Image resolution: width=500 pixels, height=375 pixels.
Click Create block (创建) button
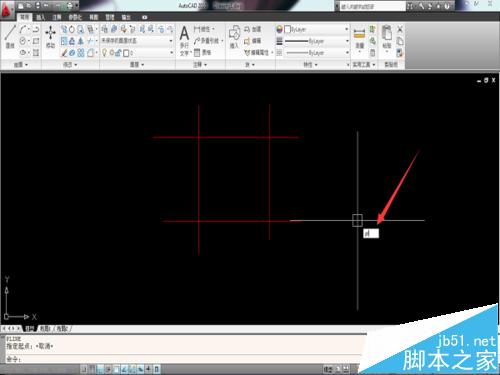click(253, 29)
